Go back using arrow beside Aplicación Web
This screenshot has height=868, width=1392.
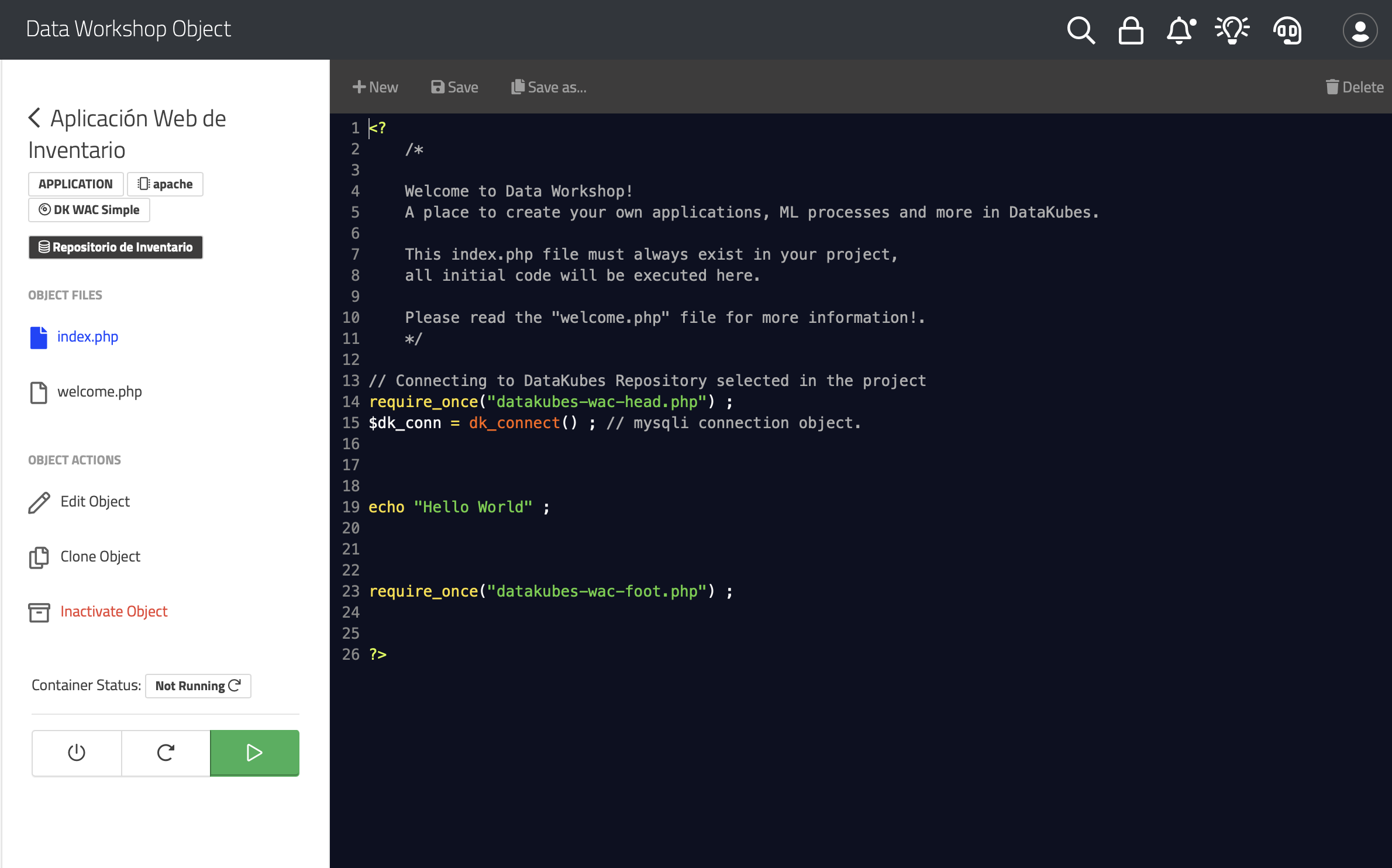[35, 118]
